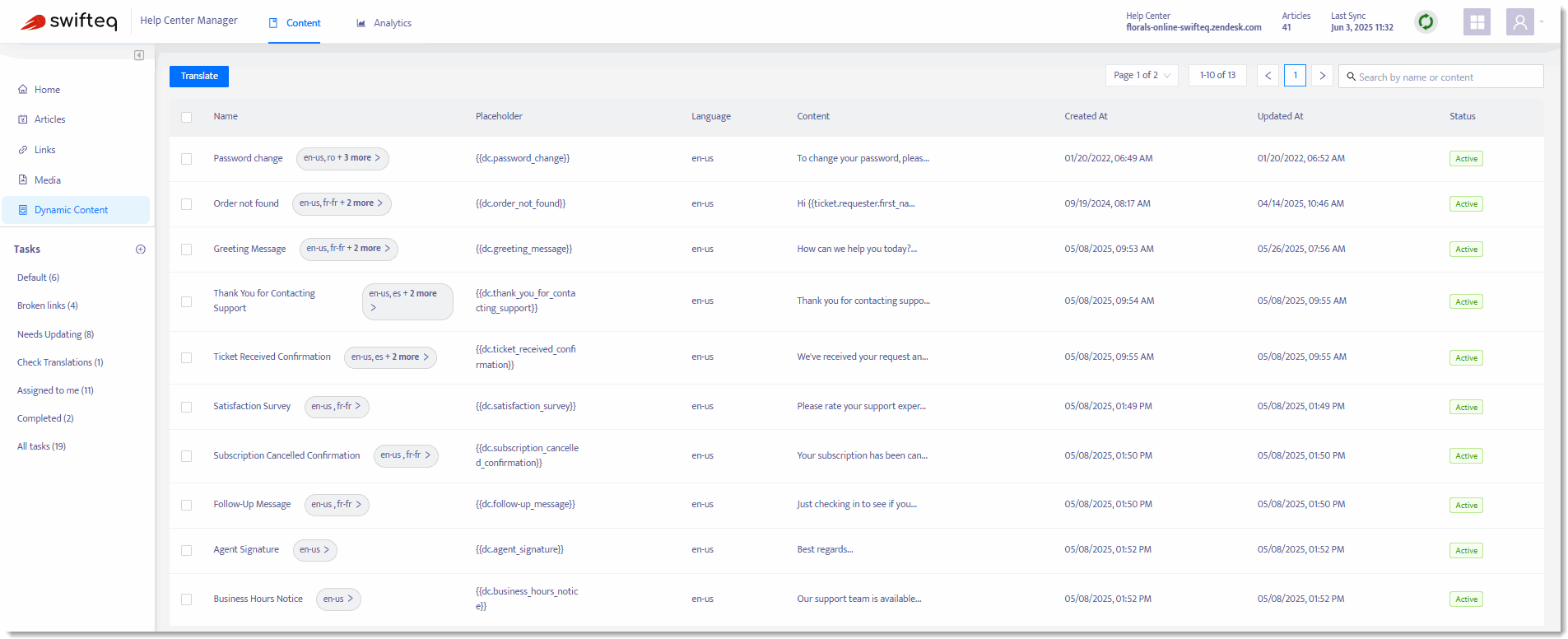The image size is (1568, 639).
Task: Open the Page 1 of 2 dropdown
Action: click(x=1142, y=76)
